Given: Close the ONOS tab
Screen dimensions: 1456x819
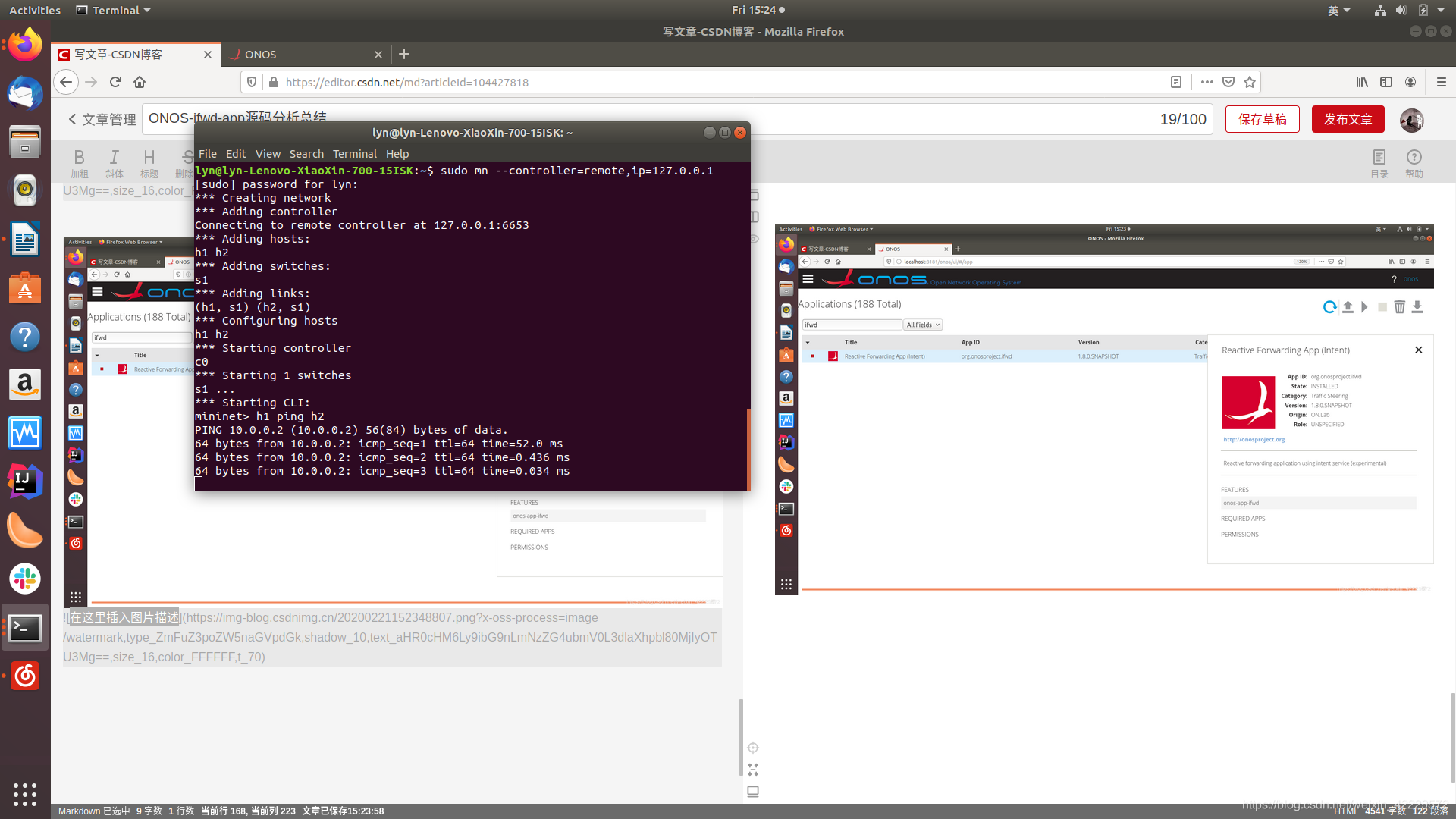Looking at the screenshot, I should point(378,55).
